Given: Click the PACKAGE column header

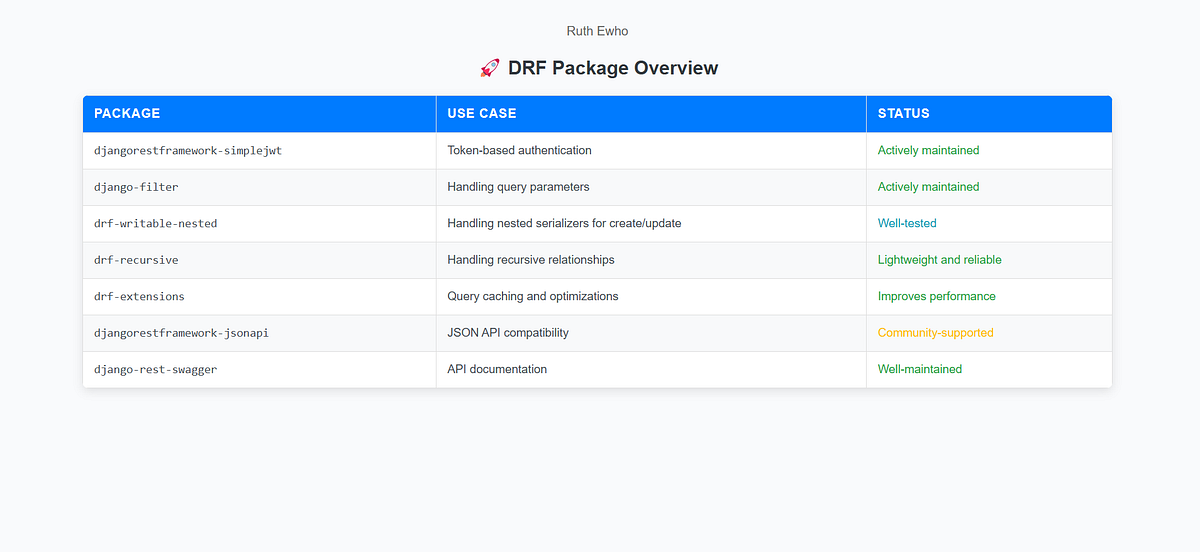Looking at the screenshot, I should (x=127, y=114).
